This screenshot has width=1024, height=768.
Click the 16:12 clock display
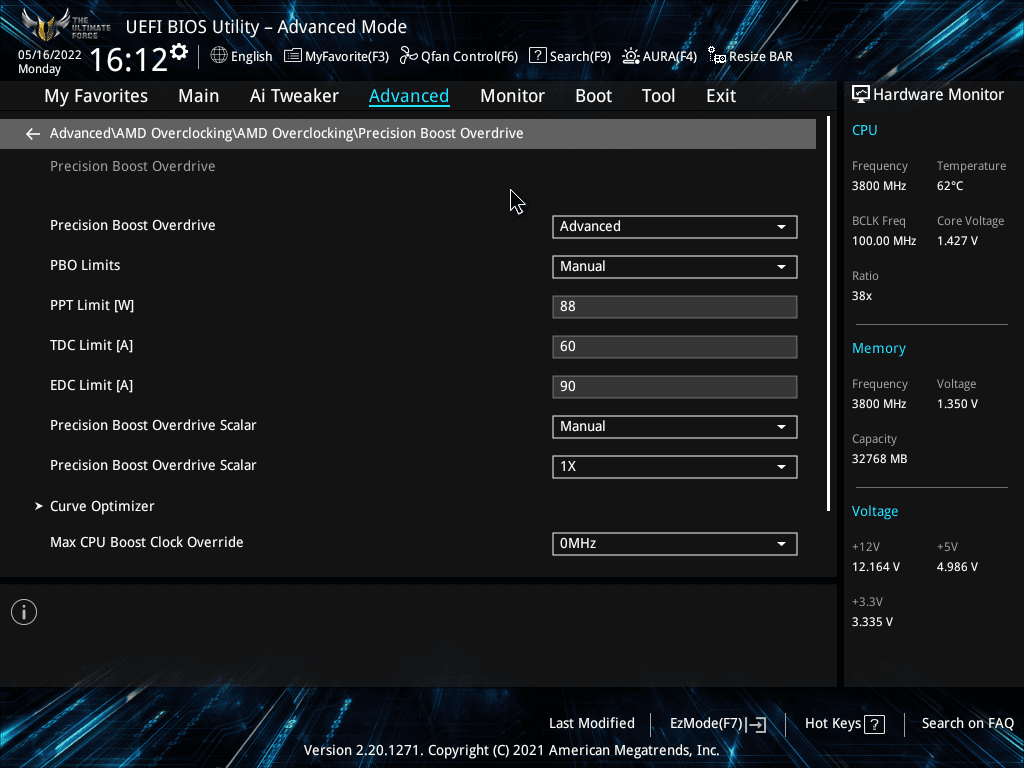pos(129,59)
